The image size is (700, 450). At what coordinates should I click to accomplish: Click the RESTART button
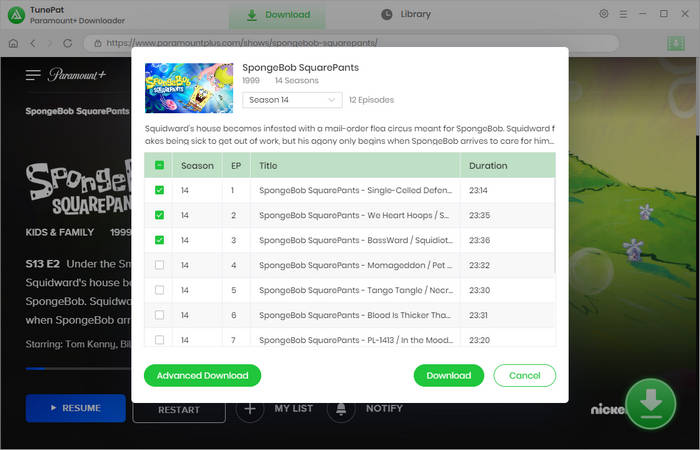pos(179,410)
